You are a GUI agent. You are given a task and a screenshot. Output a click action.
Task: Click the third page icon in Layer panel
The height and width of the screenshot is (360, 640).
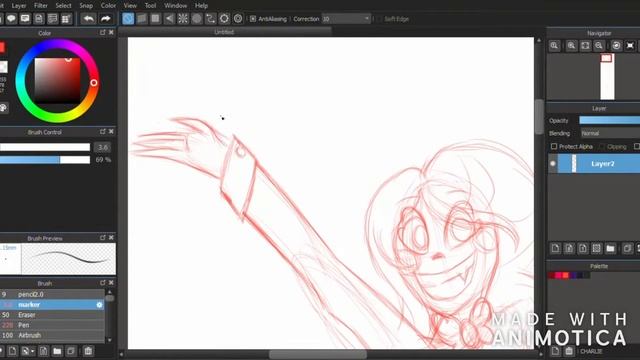tap(583, 248)
